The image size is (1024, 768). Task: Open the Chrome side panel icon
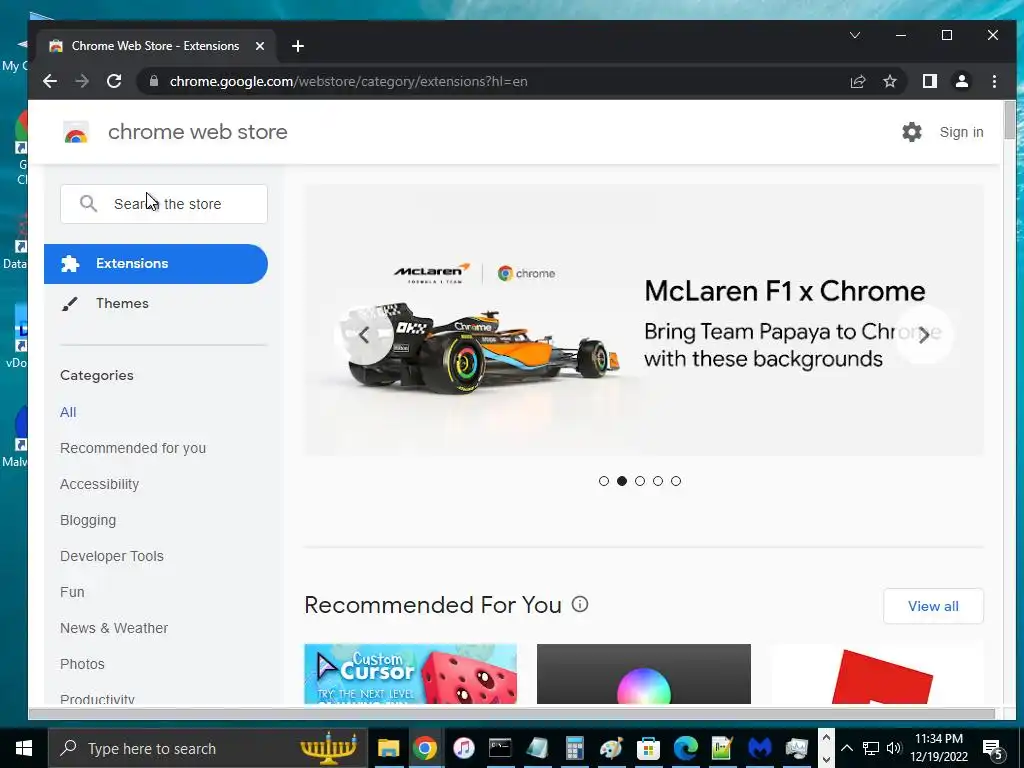[x=929, y=81]
